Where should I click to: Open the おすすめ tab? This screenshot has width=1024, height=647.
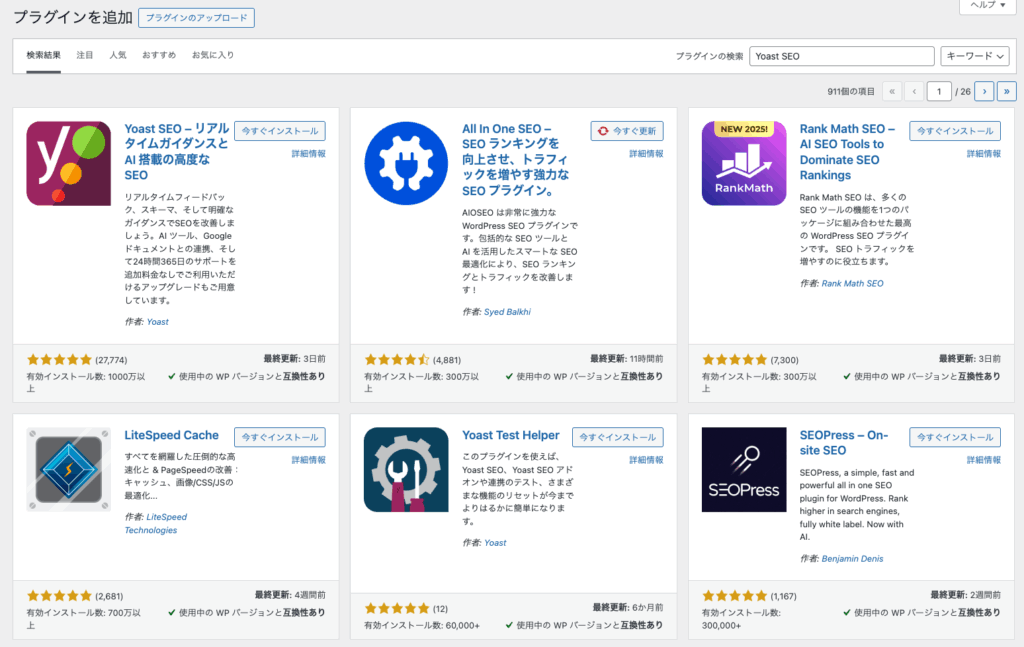(159, 55)
